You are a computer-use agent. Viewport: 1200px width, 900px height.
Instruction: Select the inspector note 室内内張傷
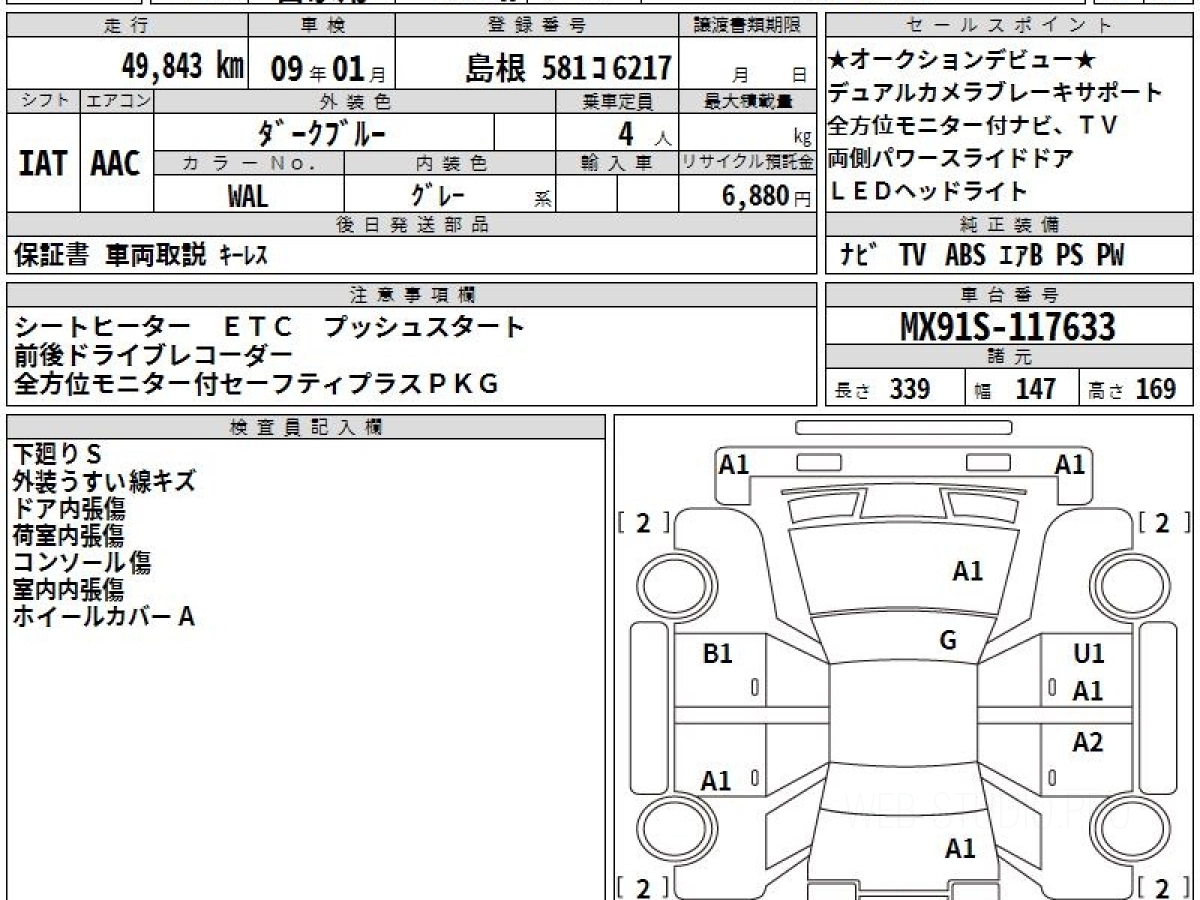[68, 589]
